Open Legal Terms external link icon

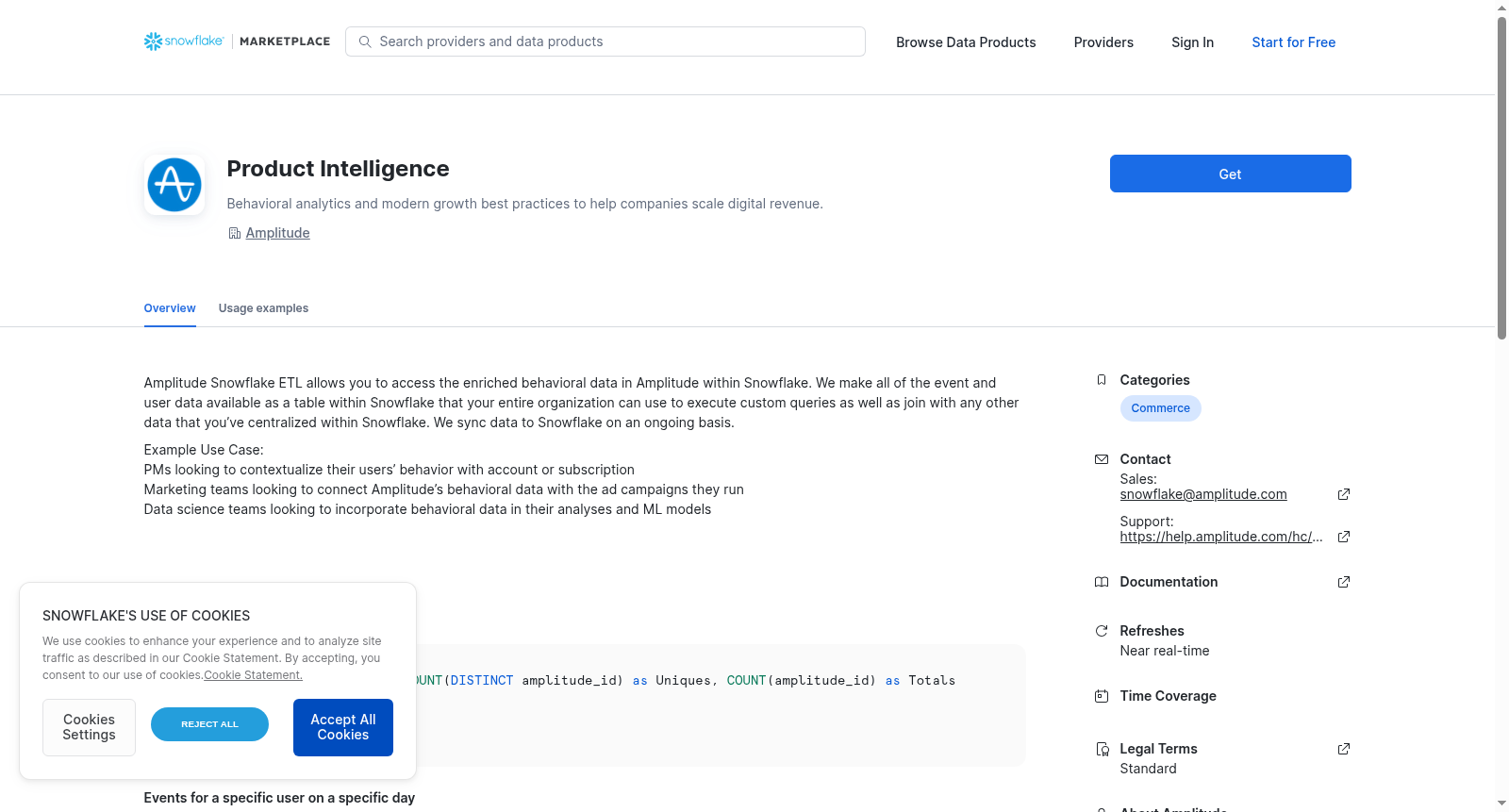tap(1344, 749)
